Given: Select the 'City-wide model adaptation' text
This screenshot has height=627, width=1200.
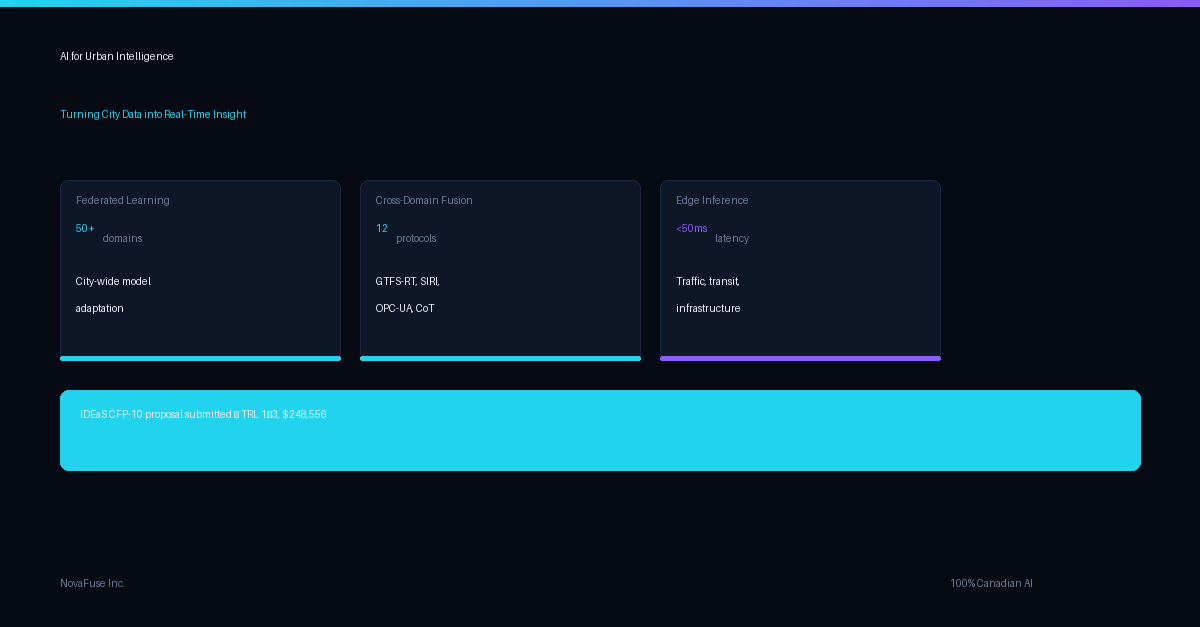Looking at the screenshot, I should [113, 295].
